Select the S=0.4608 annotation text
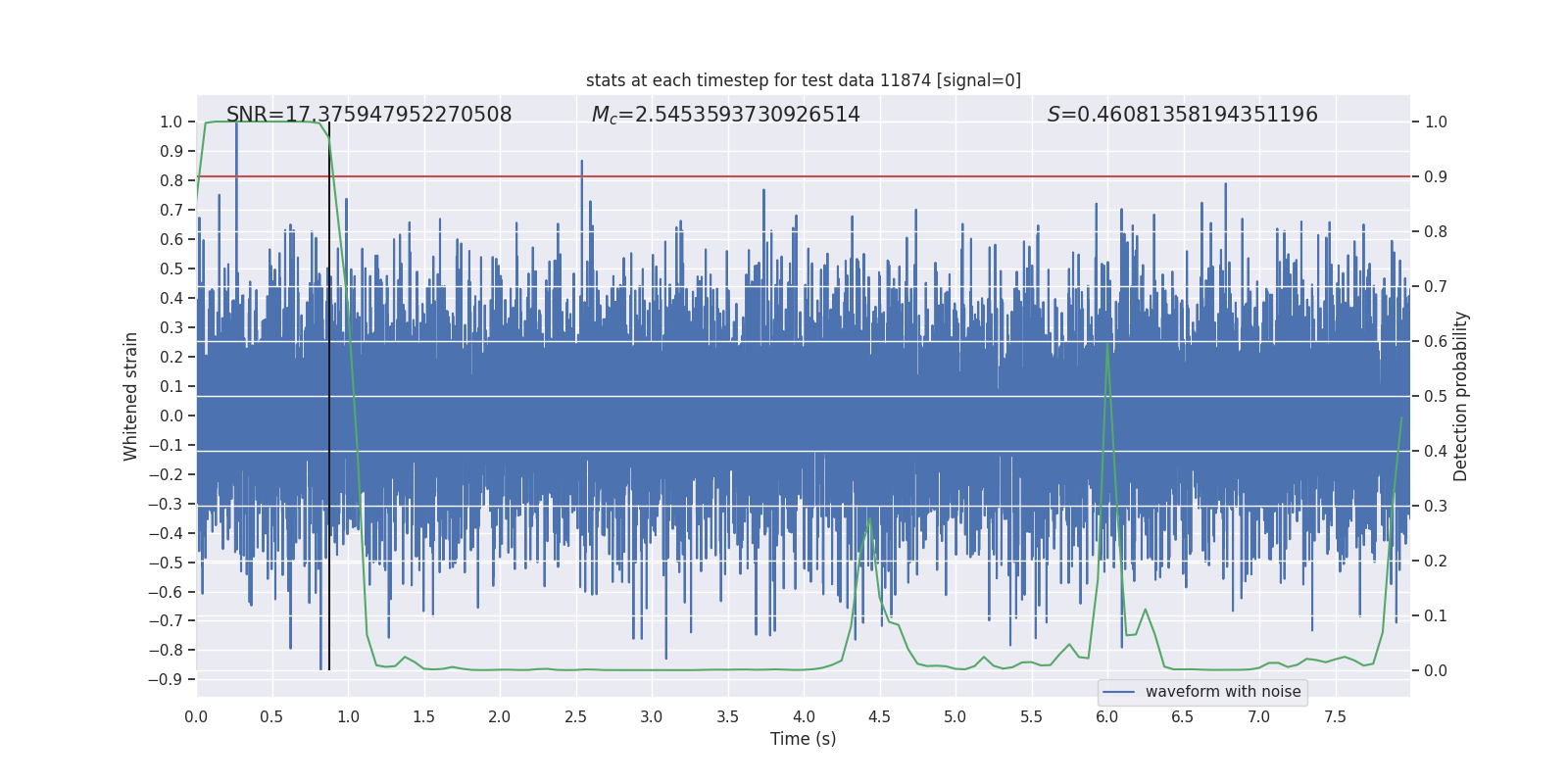 click(1182, 115)
